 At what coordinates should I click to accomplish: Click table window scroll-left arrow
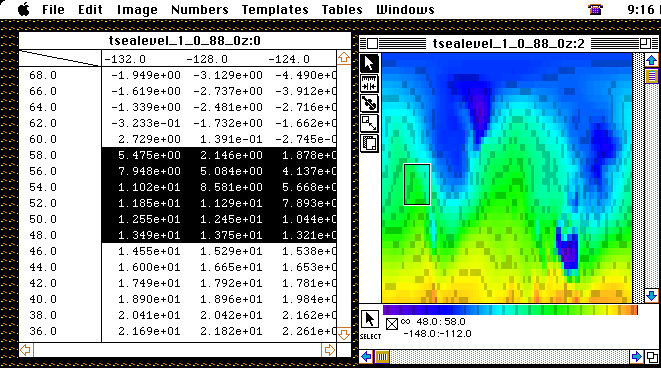26,350
